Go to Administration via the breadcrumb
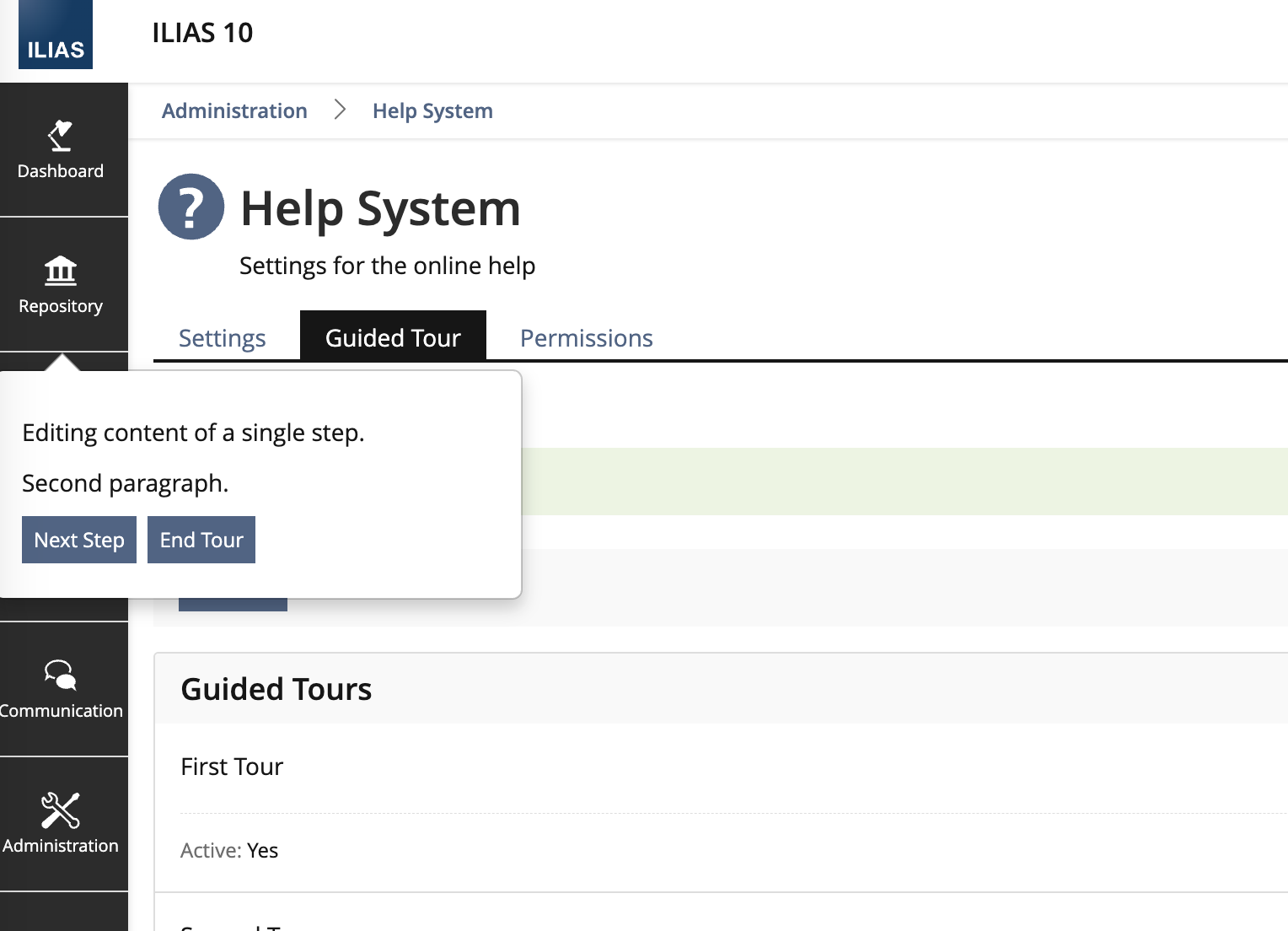 (234, 110)
